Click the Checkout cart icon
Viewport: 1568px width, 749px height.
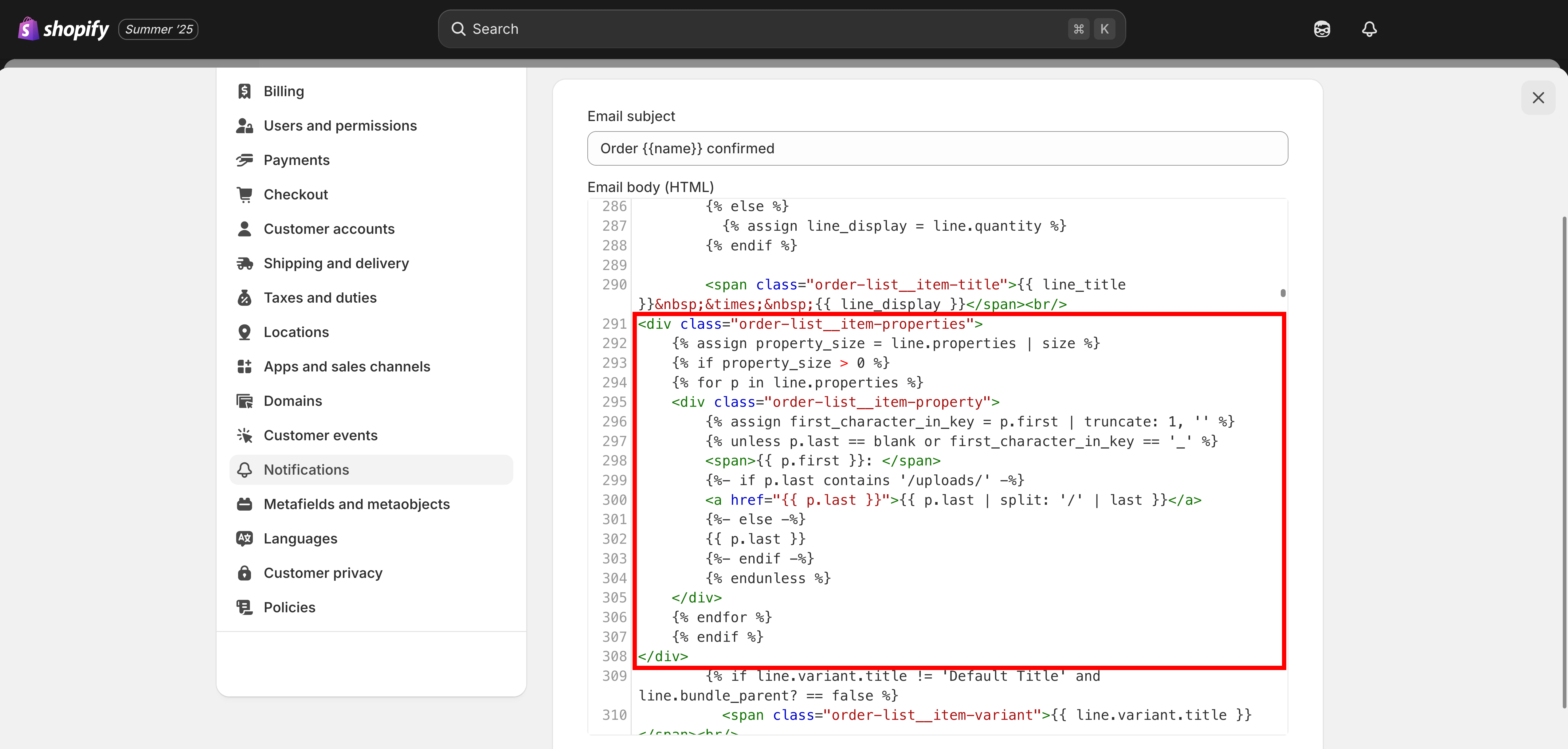(245, 194)
